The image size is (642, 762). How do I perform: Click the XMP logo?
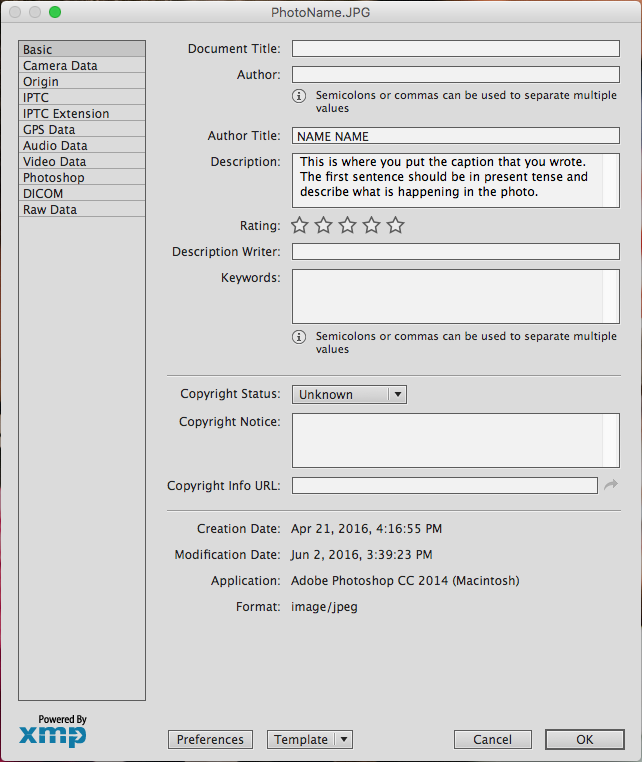tap(53, 734)
